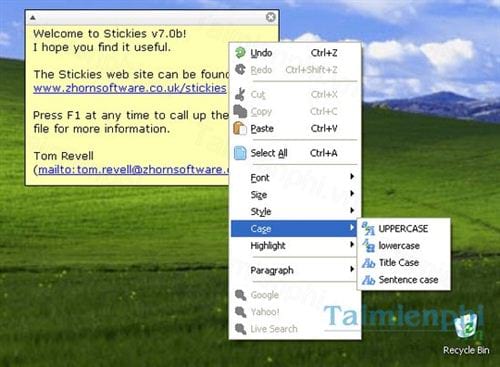Click the Copy icon in the menu

click(240, 111)
